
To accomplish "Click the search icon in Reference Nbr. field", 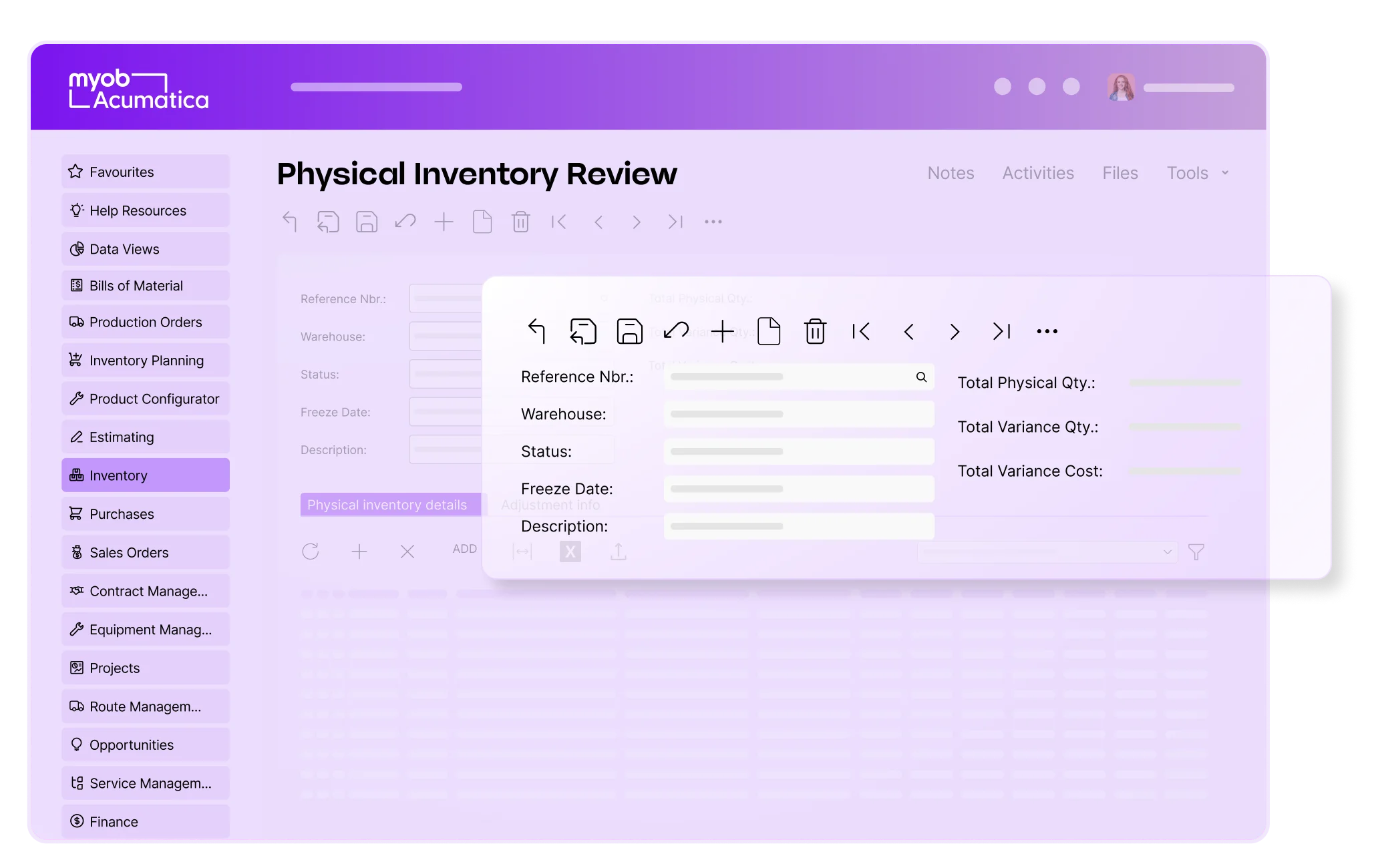I will (x=921, y=377).
